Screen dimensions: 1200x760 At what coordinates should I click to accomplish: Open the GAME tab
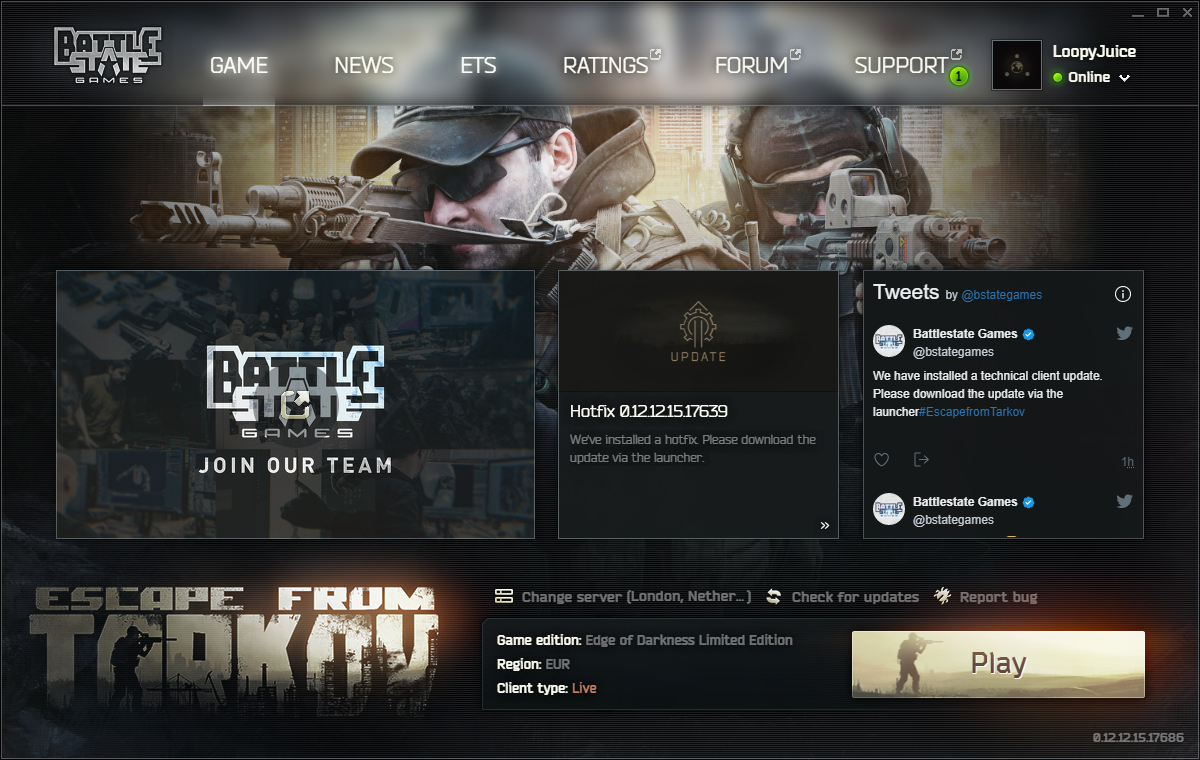tap(239, 65)
